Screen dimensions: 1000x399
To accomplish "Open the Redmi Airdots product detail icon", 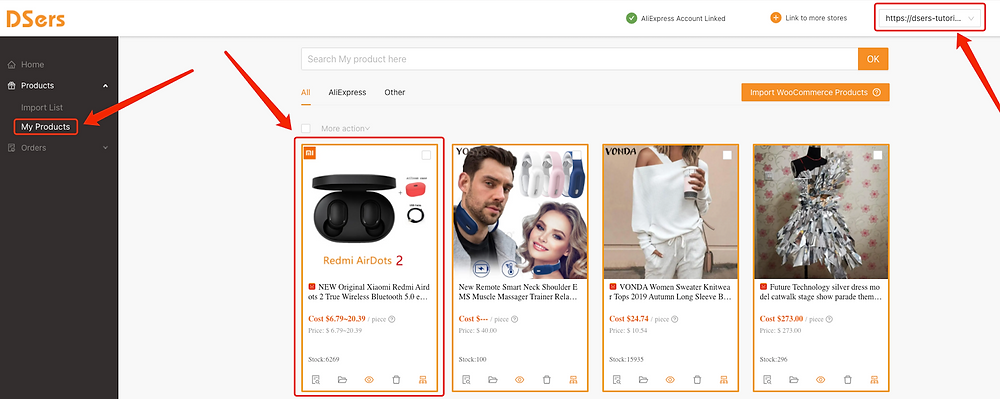I will [316, 379].
